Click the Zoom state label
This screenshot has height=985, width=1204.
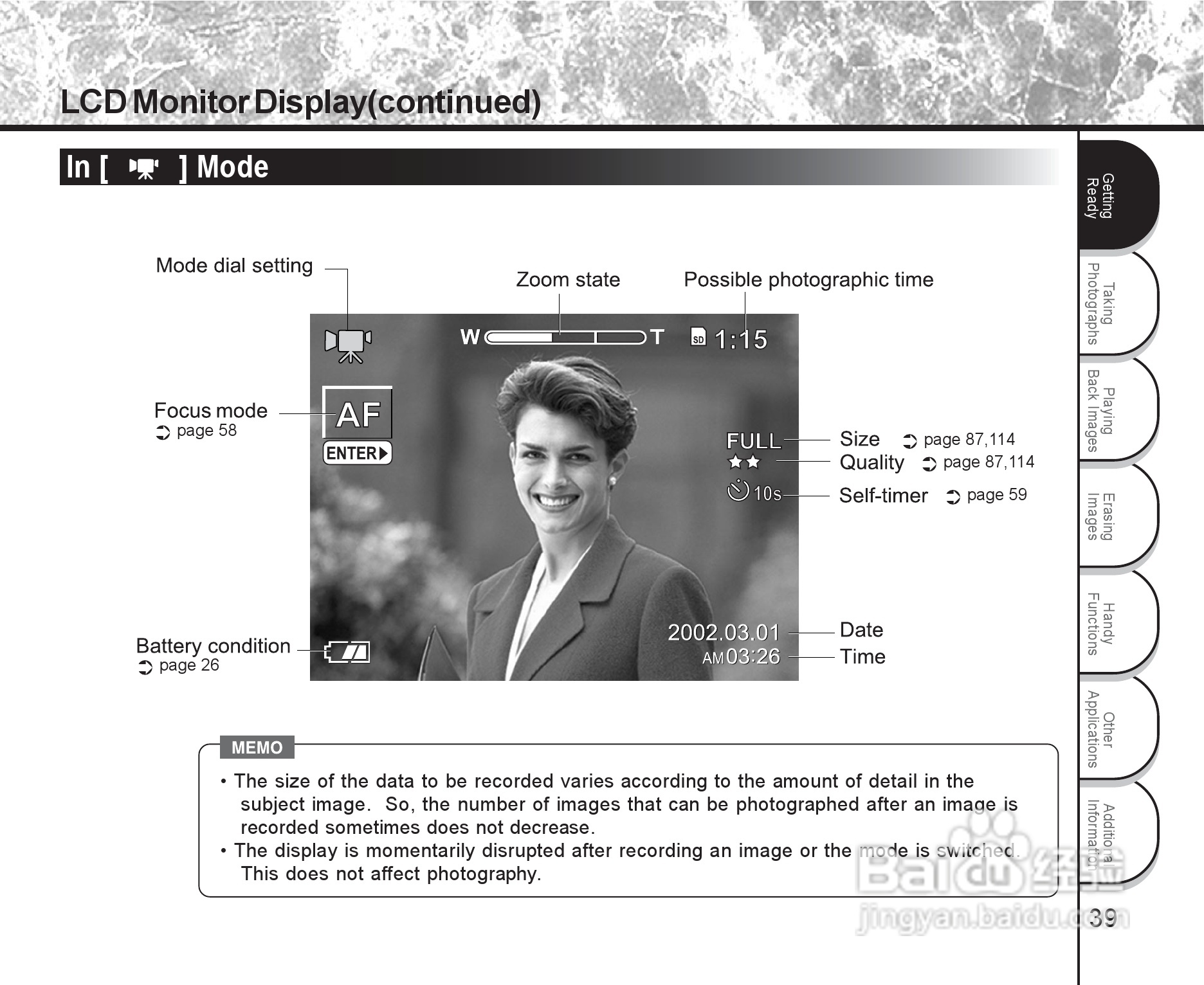click(568, 280)
